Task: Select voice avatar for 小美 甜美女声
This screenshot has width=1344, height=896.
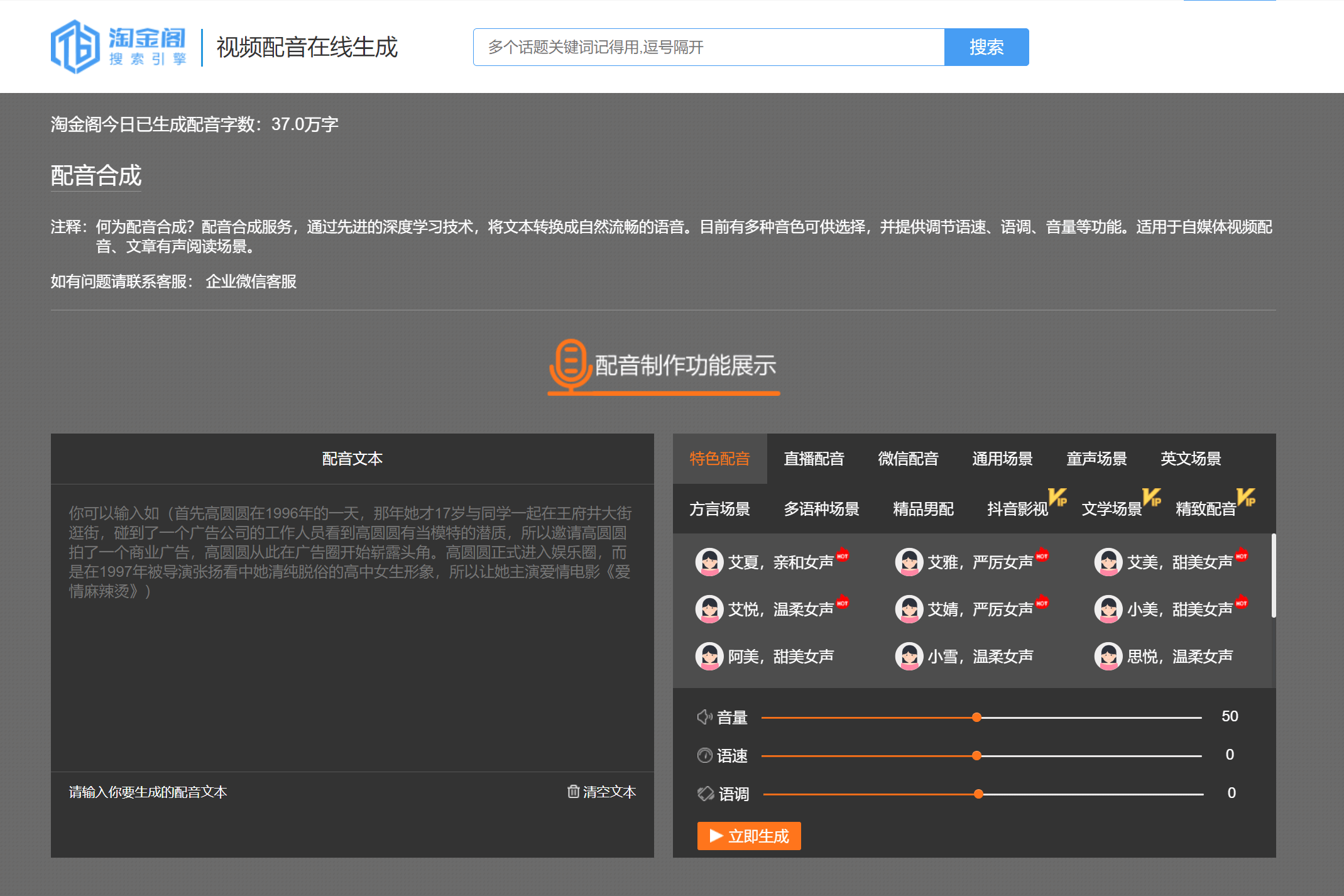Action: click(1108, 609)
